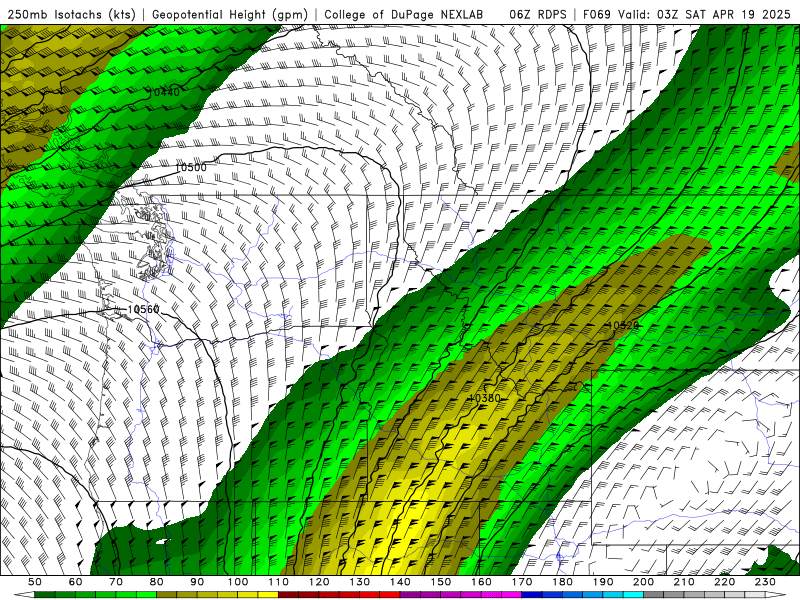800x600 pixels.
Task: Select the 80 knot legend label
Action: coord(156,582)
